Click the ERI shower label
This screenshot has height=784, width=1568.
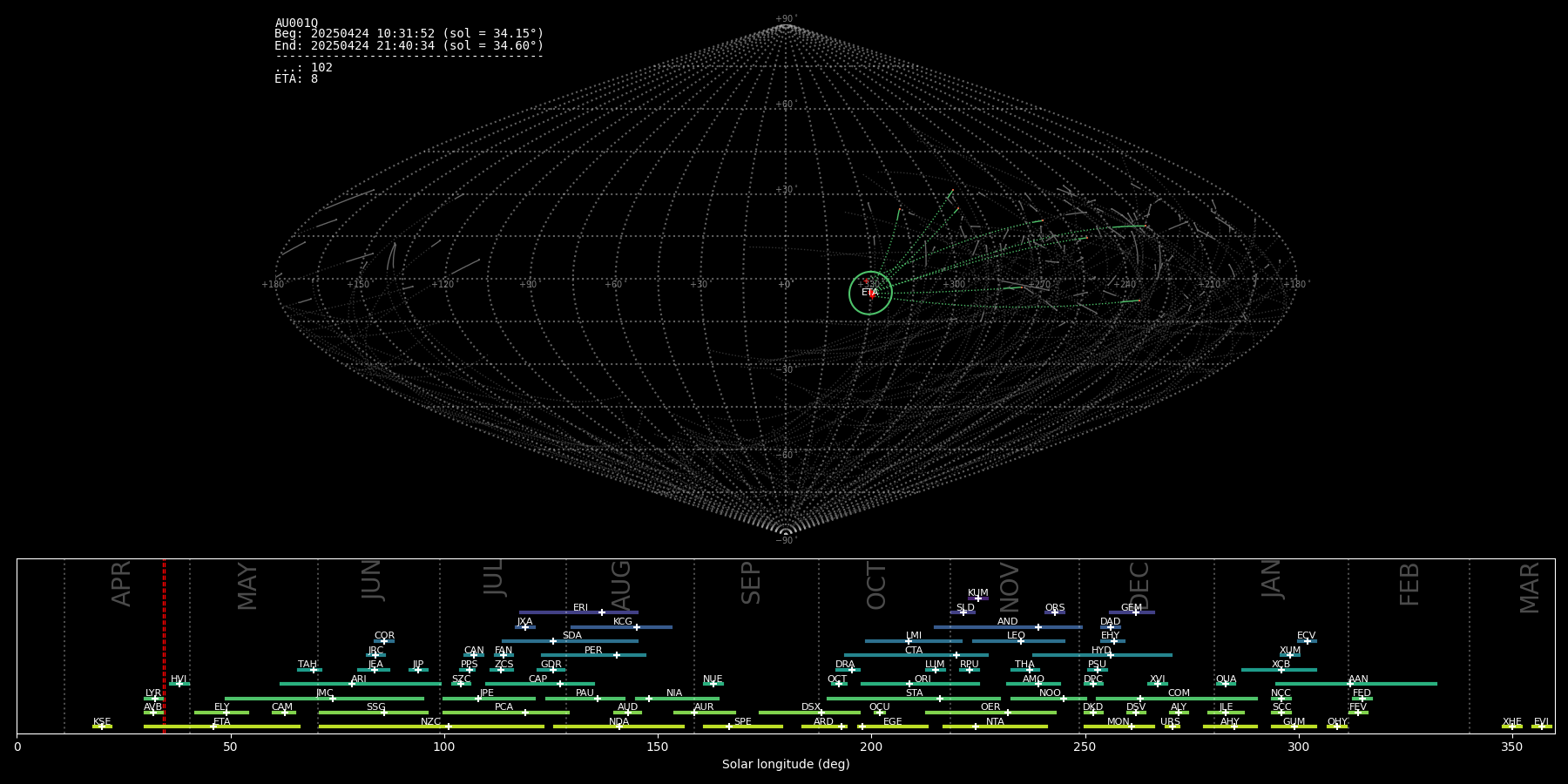point(580,608)
